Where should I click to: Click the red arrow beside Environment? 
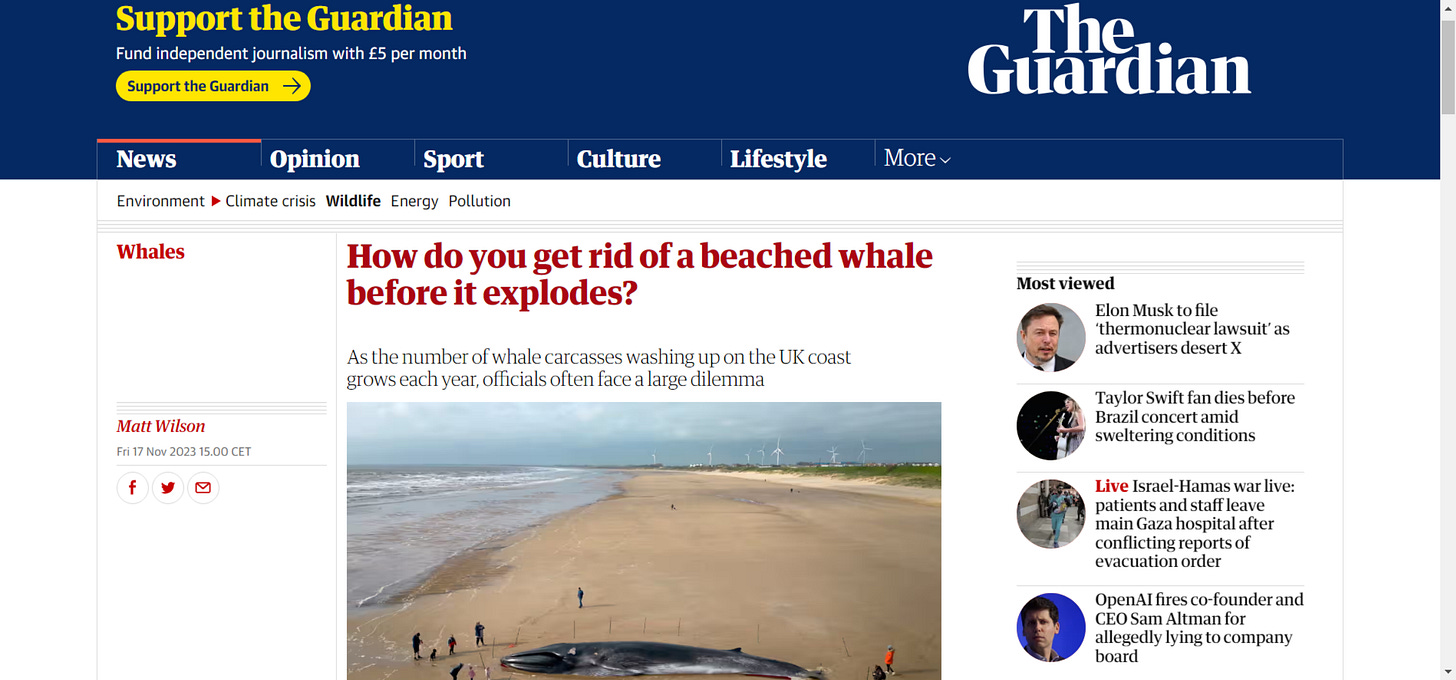click(x=215, y=201)
